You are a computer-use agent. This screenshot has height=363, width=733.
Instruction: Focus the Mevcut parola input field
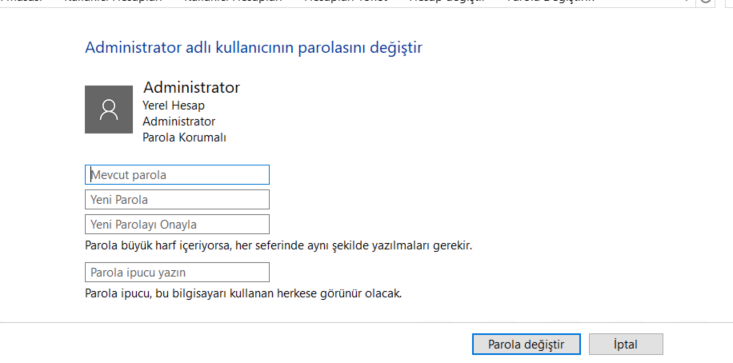(x=177, y=175)
